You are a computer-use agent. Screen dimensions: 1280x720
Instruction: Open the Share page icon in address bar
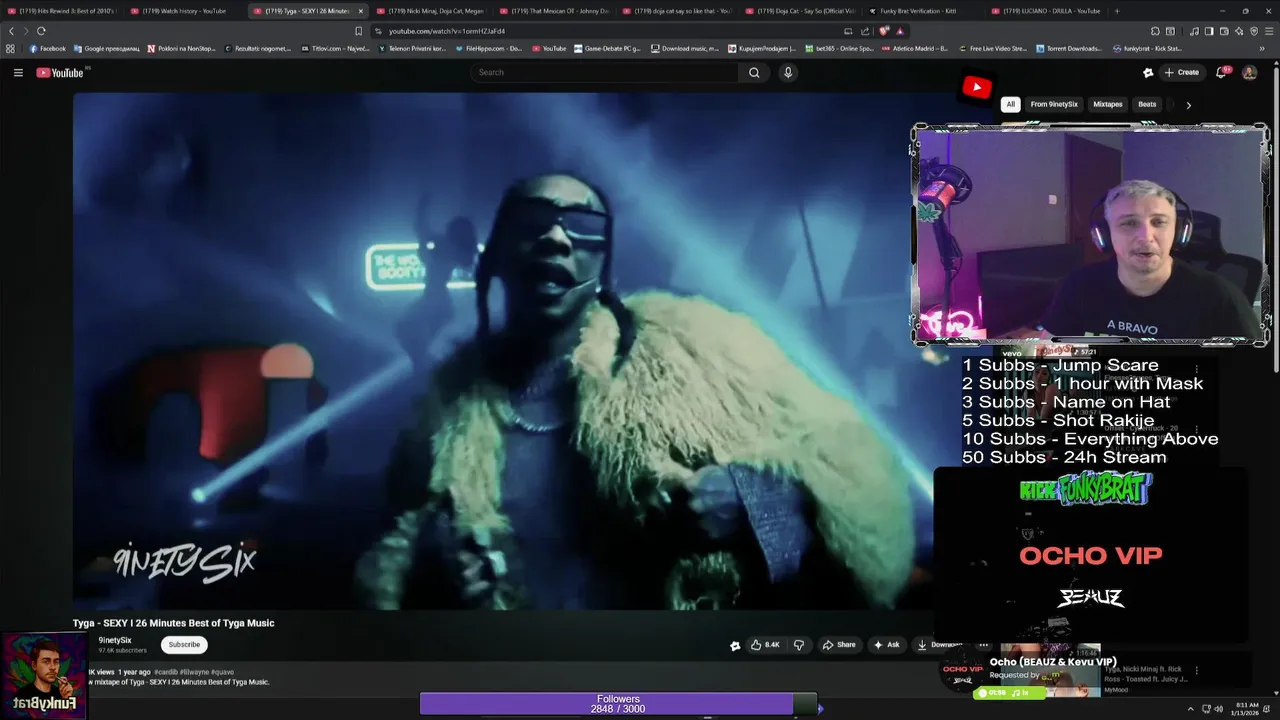click(865, 31)
